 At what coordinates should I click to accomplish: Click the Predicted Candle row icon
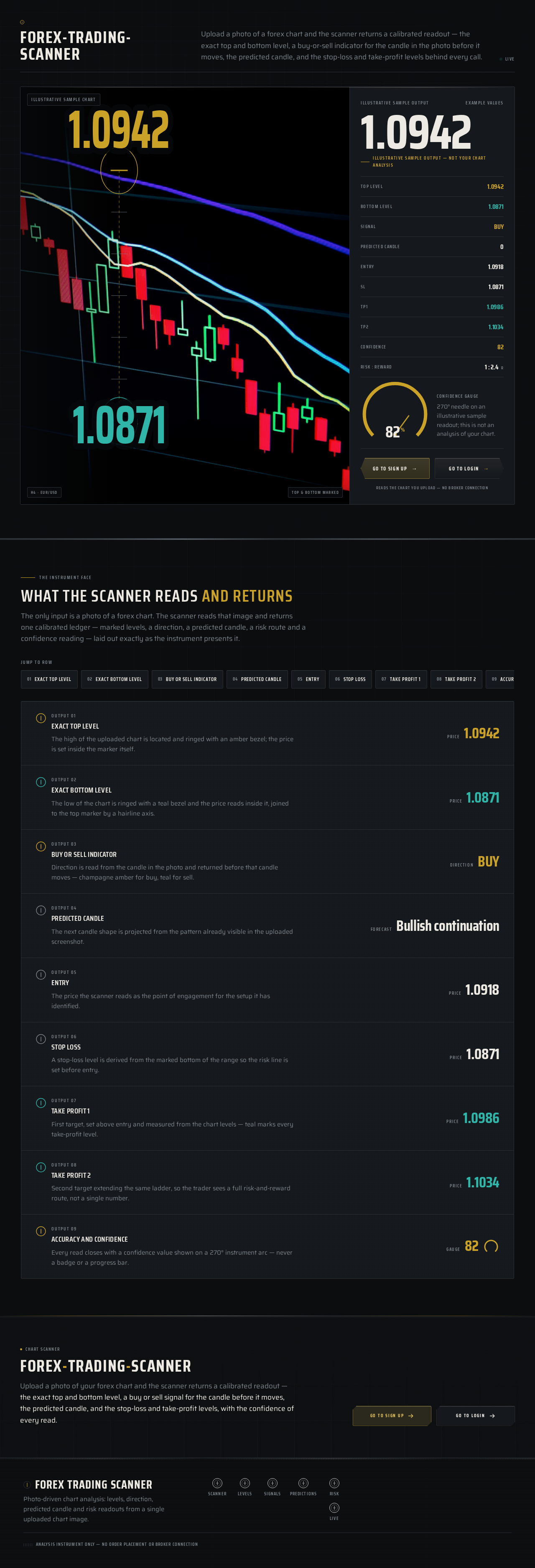[x=41, y=910]
